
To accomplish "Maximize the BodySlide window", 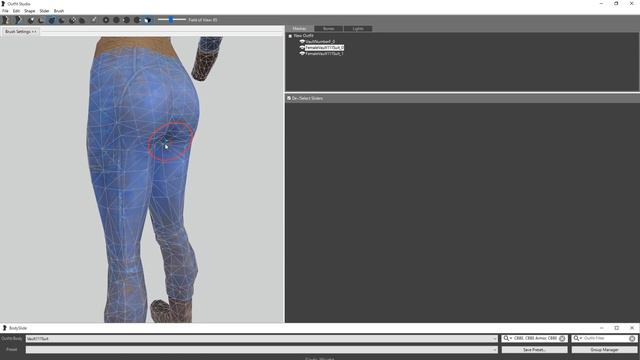I will (616, 328).
